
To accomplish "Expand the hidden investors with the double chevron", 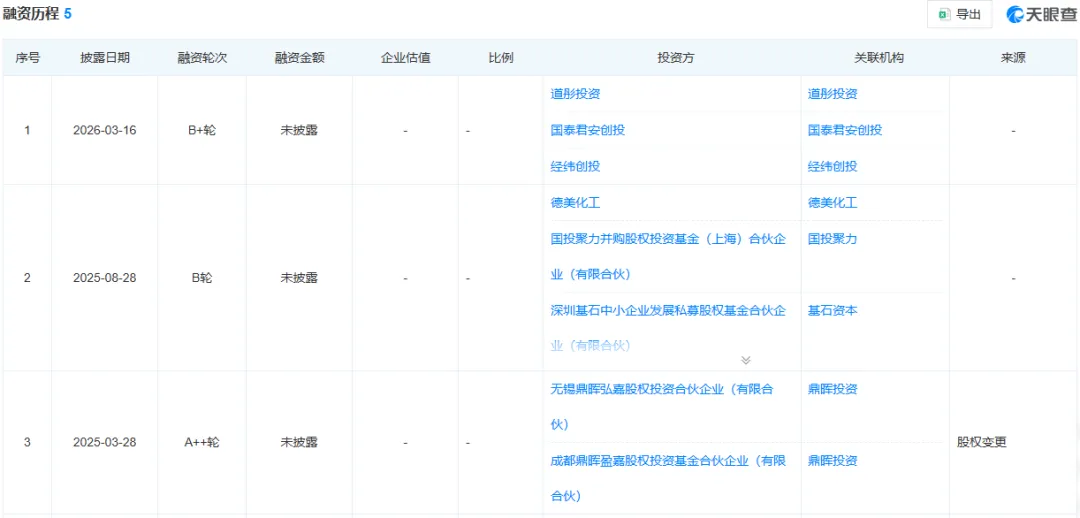I will [x=745, y=360].
